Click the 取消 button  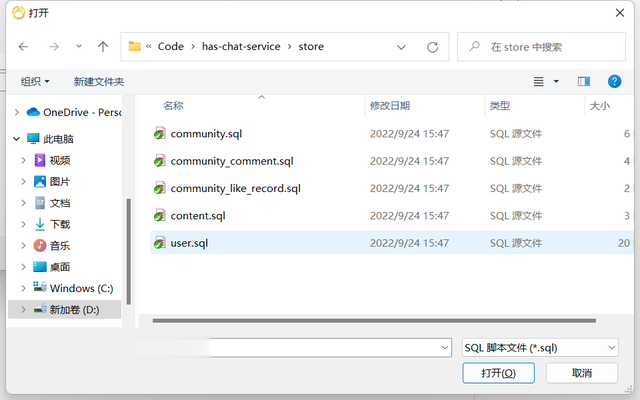point(582,373)
